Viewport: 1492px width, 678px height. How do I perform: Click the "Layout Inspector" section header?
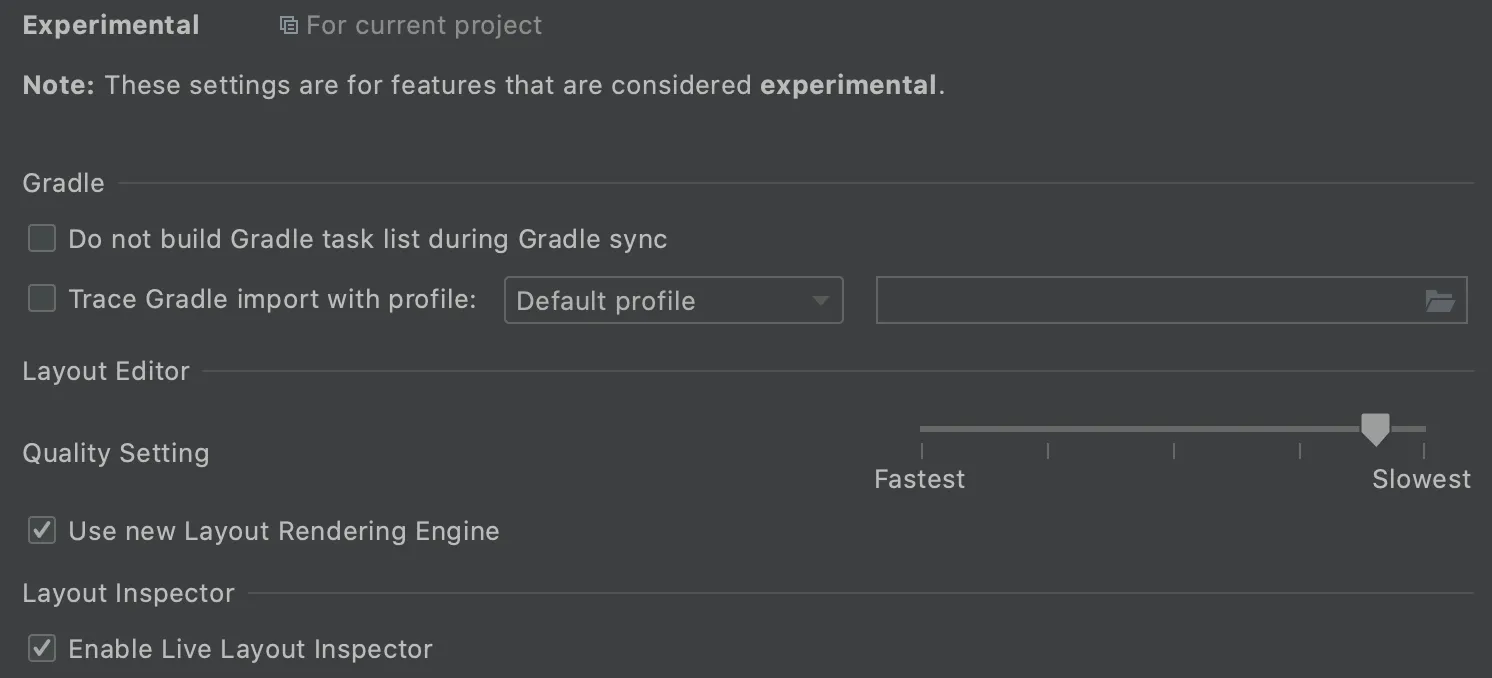pos(128,593)
